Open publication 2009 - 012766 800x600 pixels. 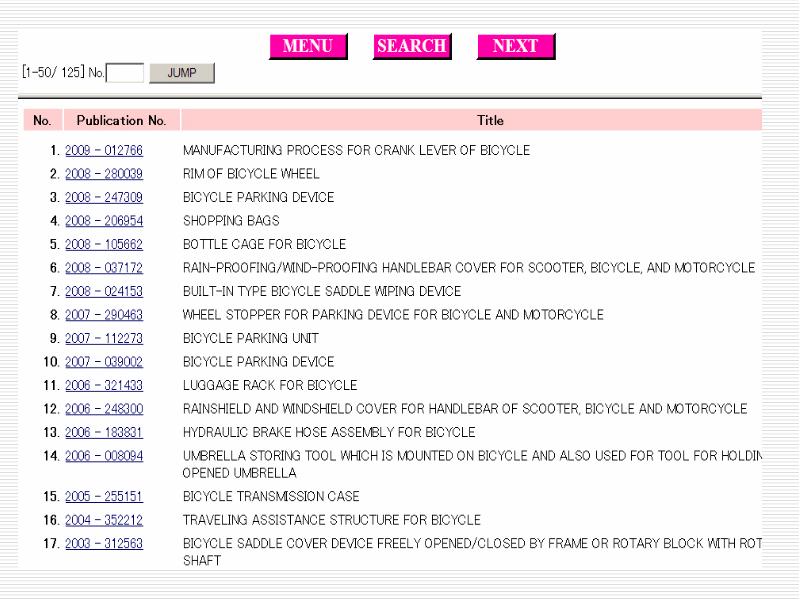click(103, 151)
